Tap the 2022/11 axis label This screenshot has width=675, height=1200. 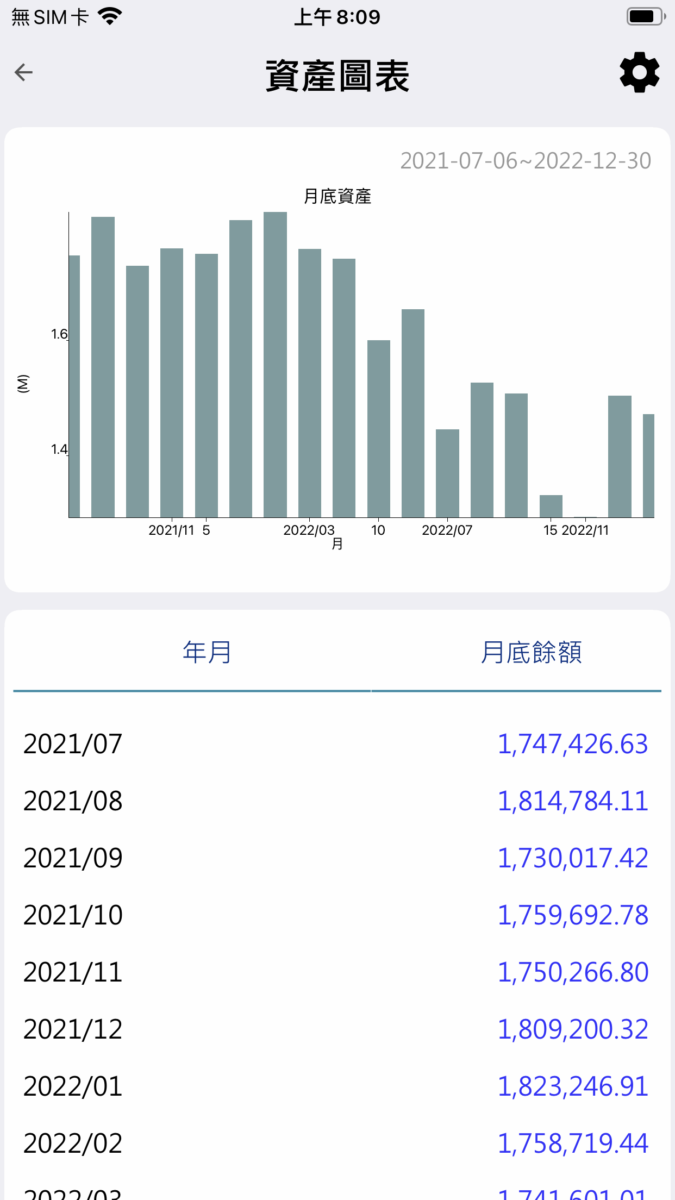pos(585,530)
